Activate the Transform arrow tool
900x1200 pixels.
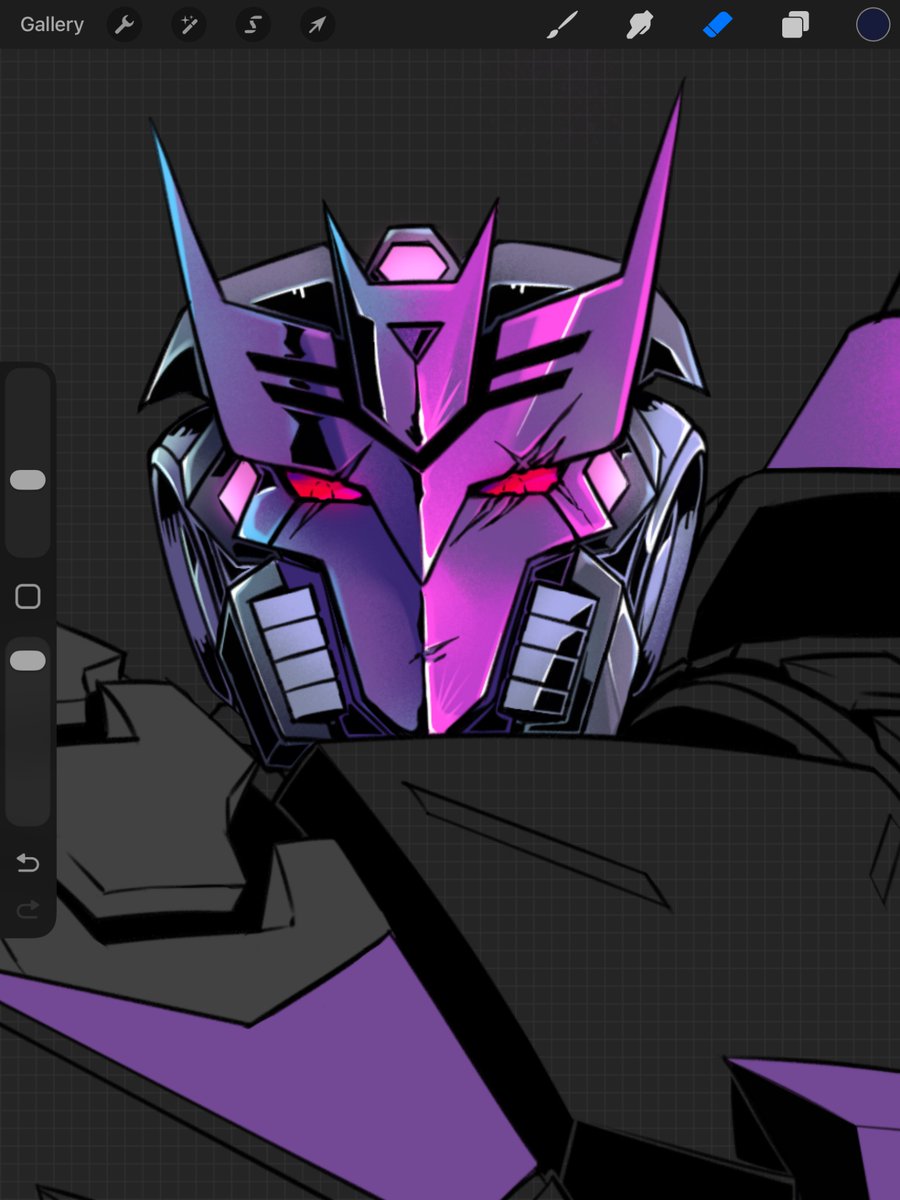pyautogui.click(x=316, y=25)
